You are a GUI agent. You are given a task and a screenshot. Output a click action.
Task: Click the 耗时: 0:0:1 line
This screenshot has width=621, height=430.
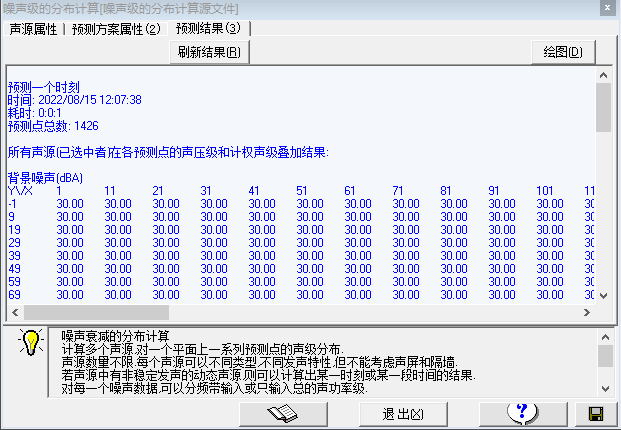[x=35, y=113]
